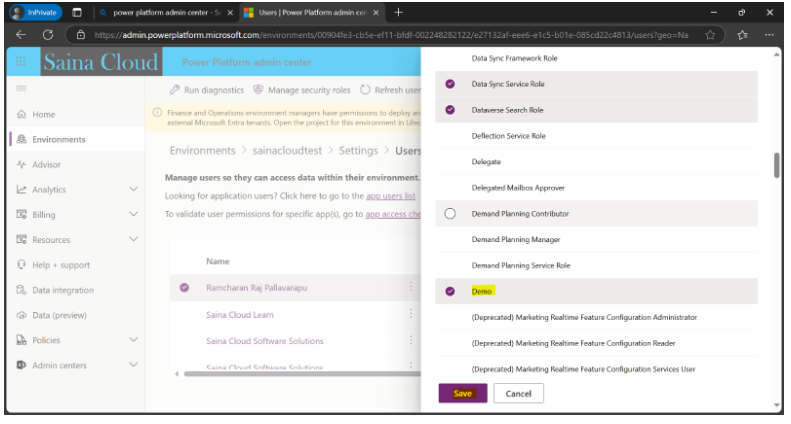Click the Run diagnostics wrench icon
This screenshot has height=424, width=791.
point(175,90)
